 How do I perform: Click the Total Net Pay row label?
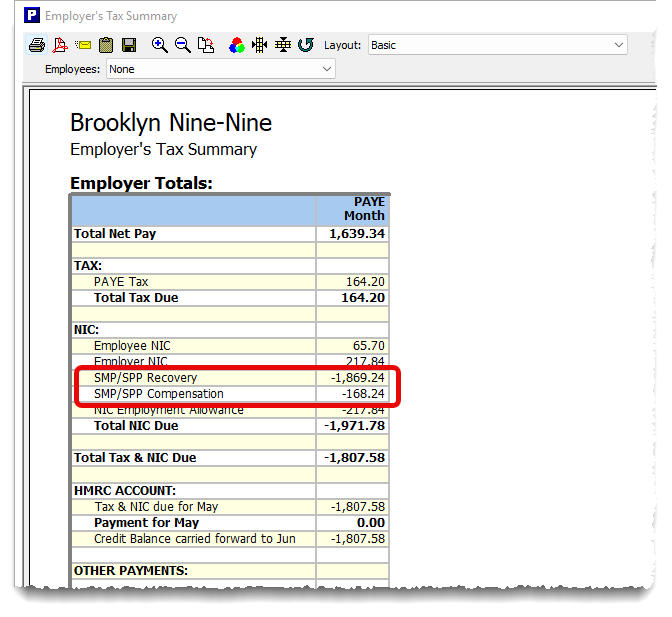coord(115,234)
